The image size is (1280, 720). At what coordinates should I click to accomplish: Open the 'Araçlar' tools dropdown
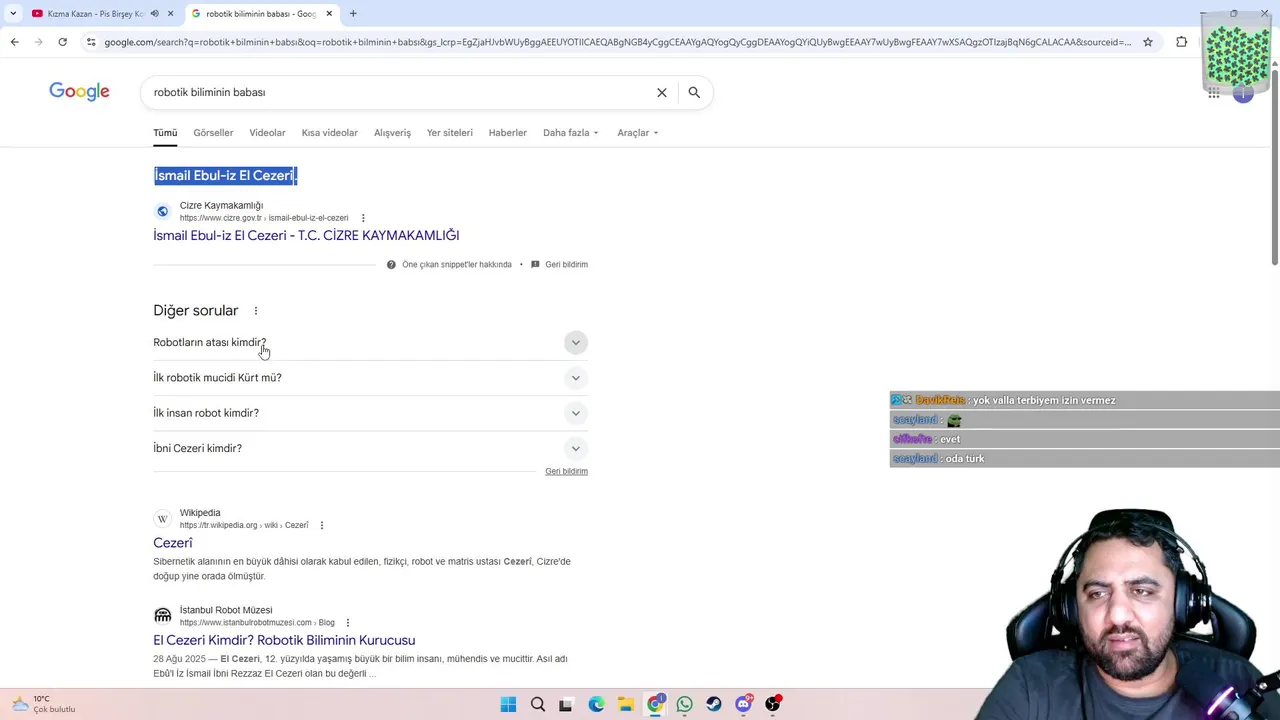(x=638, y=133)
